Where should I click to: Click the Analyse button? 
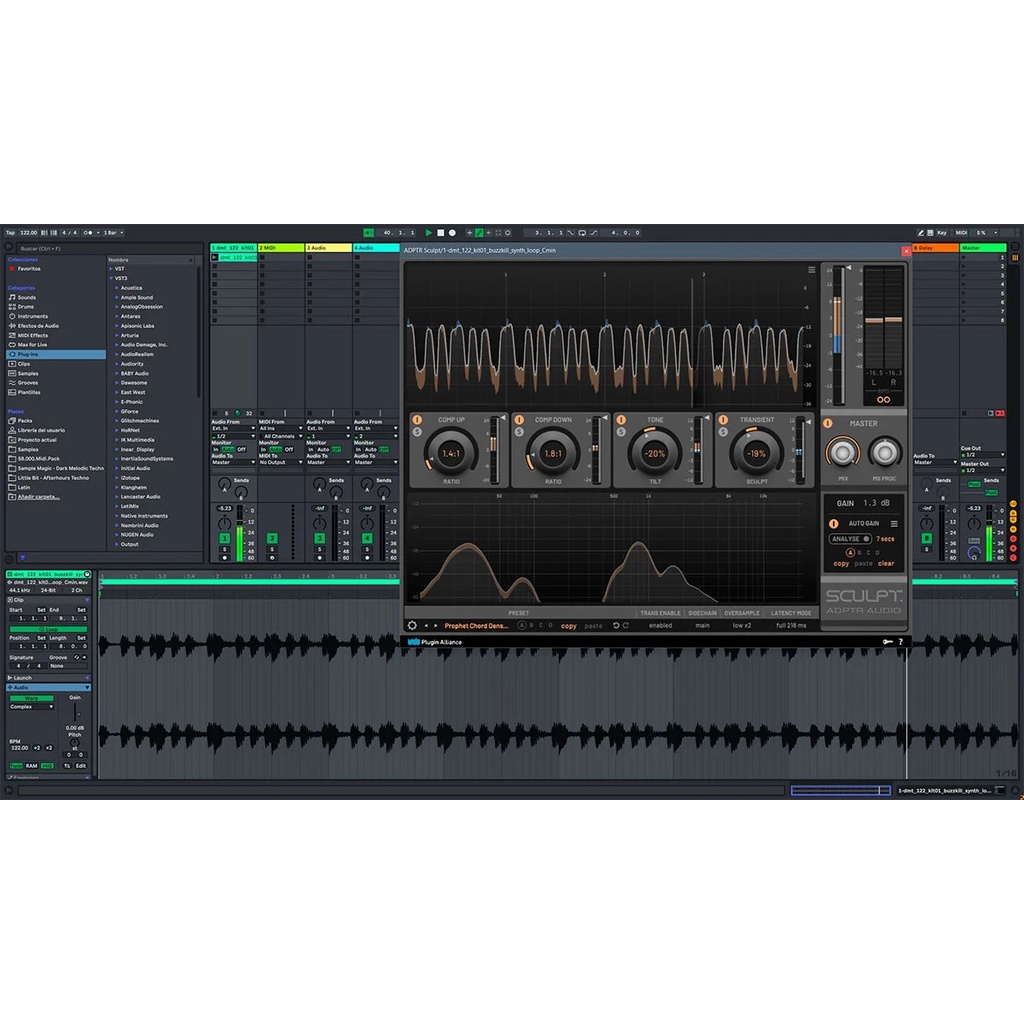click(x=850, y=539)
